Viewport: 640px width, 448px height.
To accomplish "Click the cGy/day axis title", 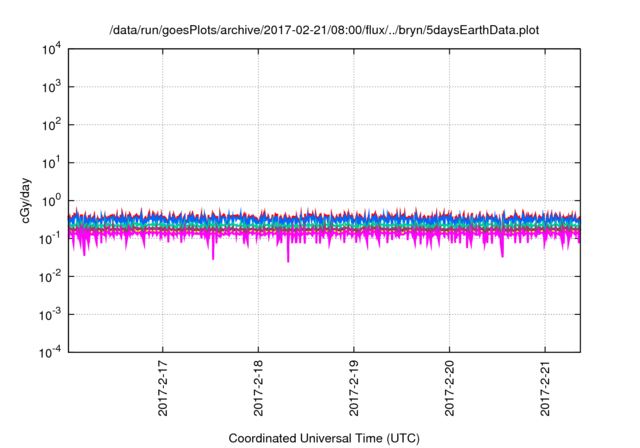I will [x=26, y=200].
